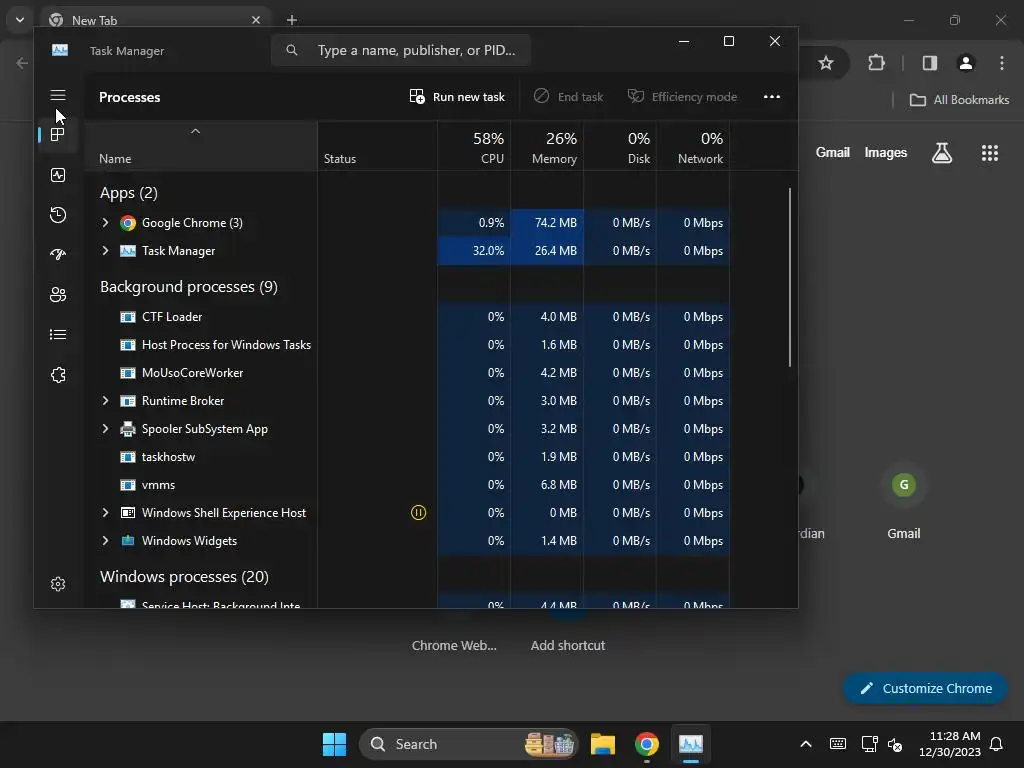Select the Processes icon in sidebar

coord(57,135)
